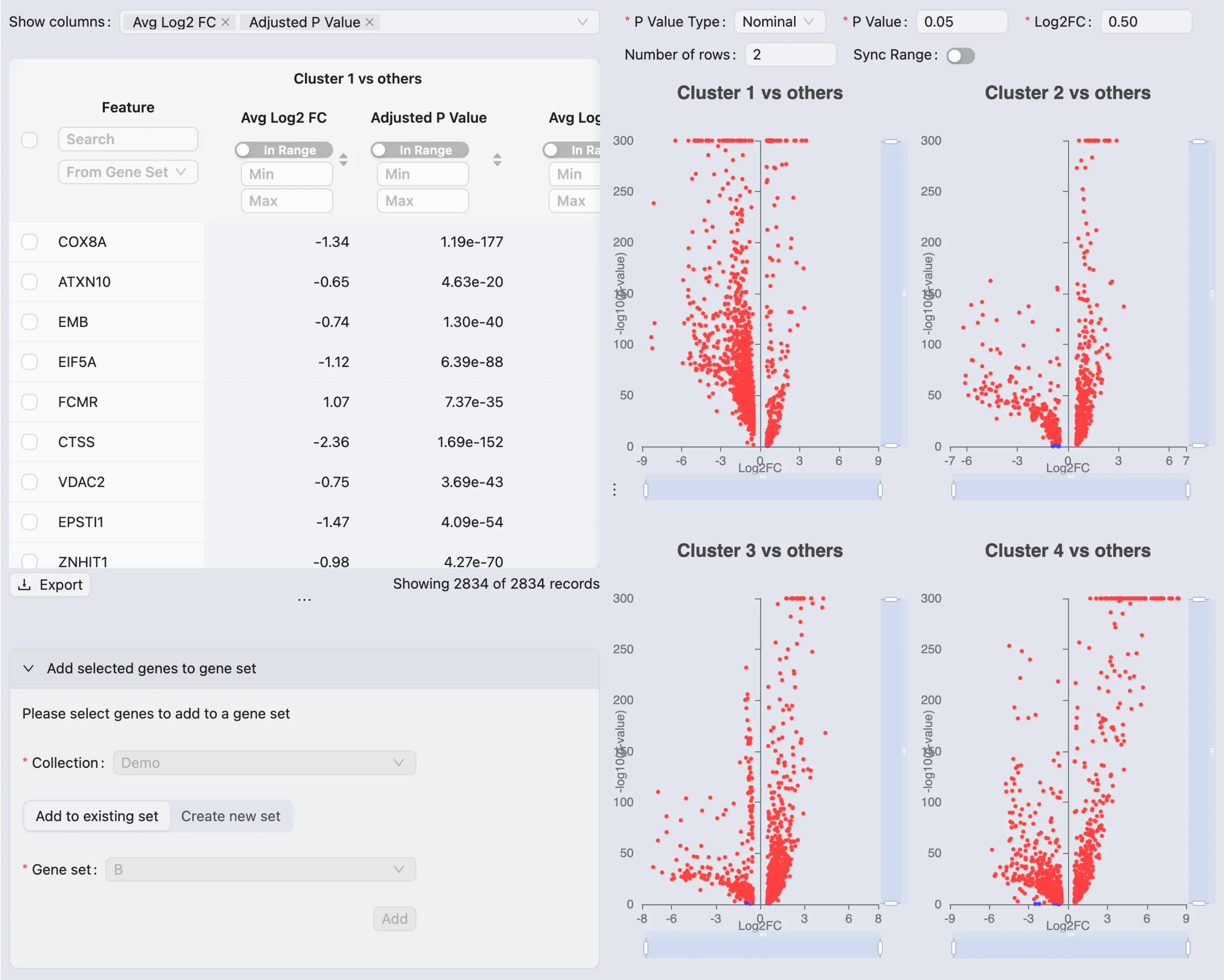
Task: Click the vertical dots resize handle
Action: (614, 489)
